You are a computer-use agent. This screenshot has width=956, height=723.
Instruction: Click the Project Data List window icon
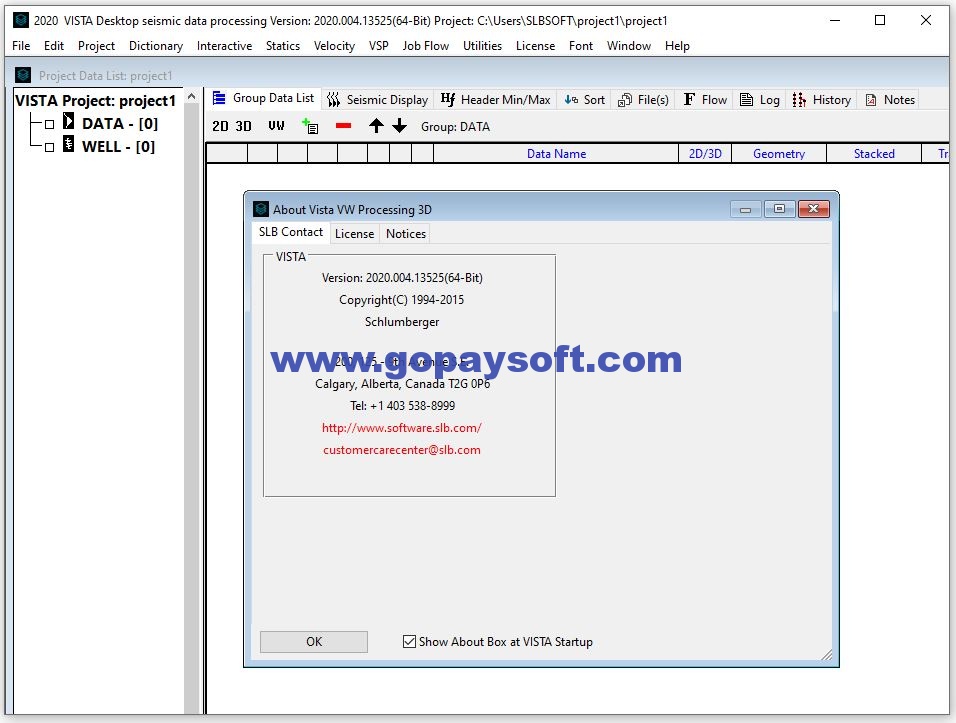click(23, 75)
